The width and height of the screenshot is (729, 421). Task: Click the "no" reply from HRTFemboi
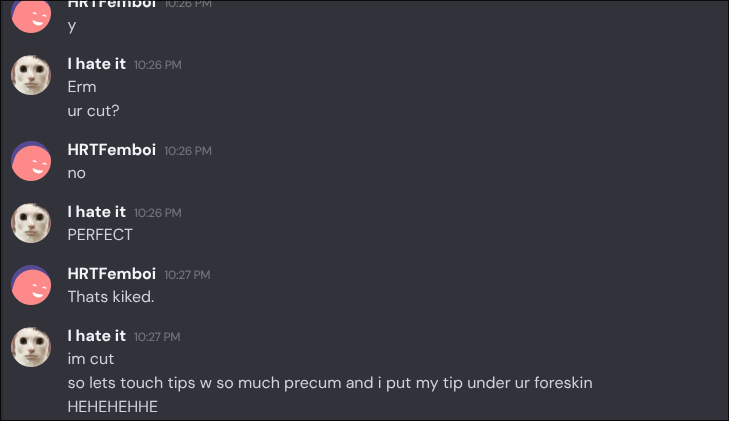pyautogui.click(x=76, y=173)
